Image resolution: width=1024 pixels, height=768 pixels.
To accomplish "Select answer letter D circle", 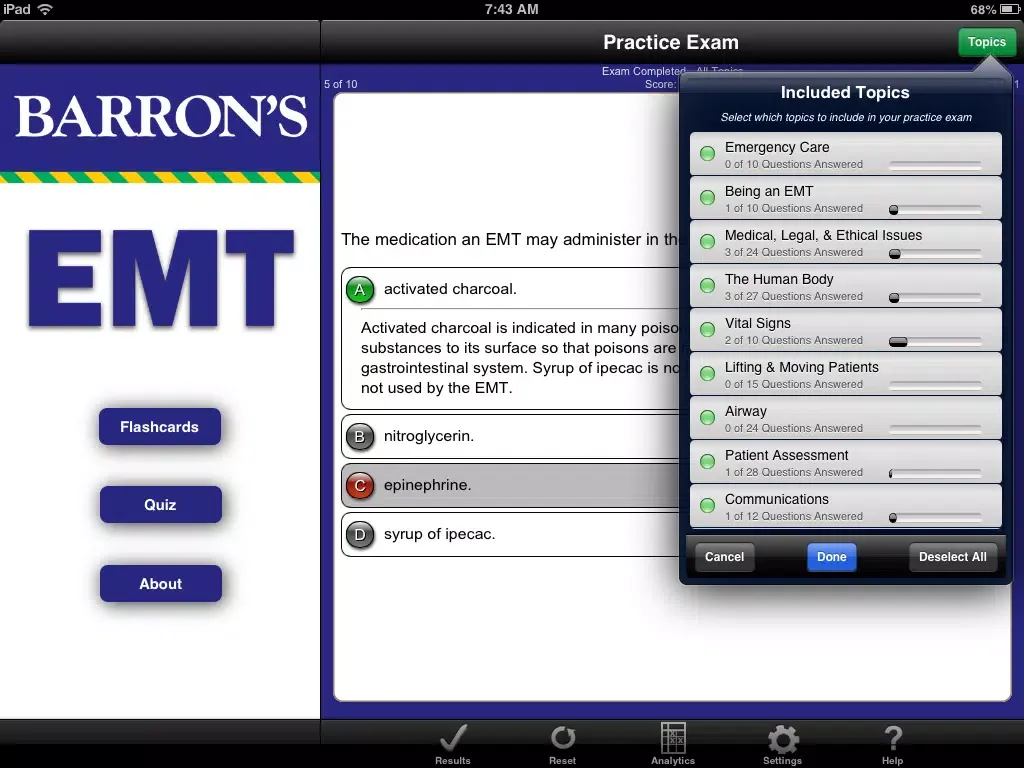I will [x=360, y=534].
